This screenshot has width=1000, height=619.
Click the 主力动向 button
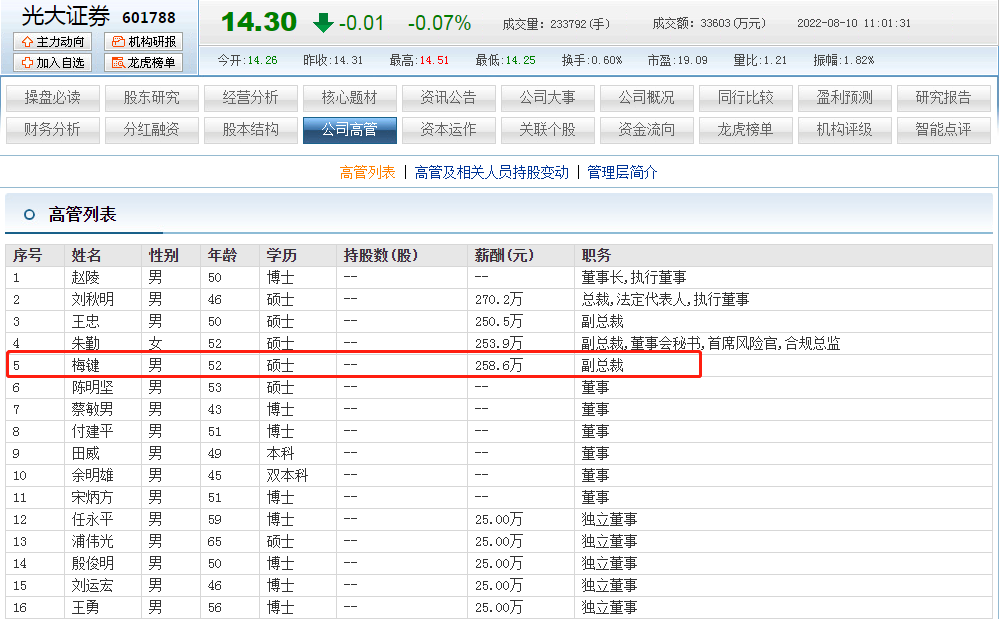point(53,41)
